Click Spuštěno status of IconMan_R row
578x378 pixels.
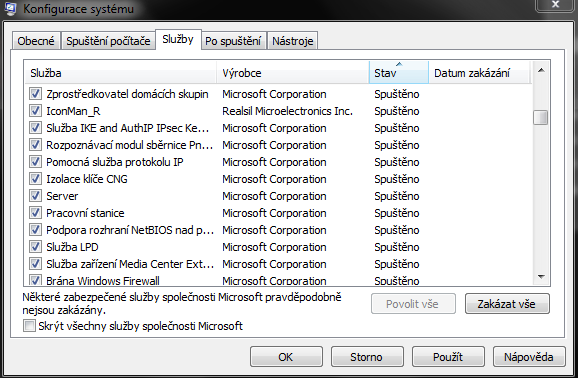397,111
